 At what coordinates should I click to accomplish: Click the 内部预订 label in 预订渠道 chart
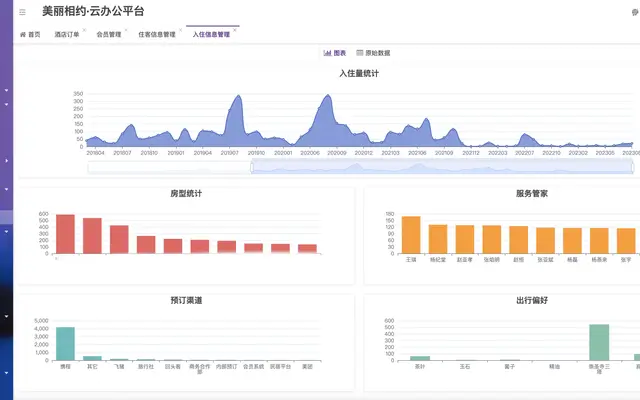(227, 367)
